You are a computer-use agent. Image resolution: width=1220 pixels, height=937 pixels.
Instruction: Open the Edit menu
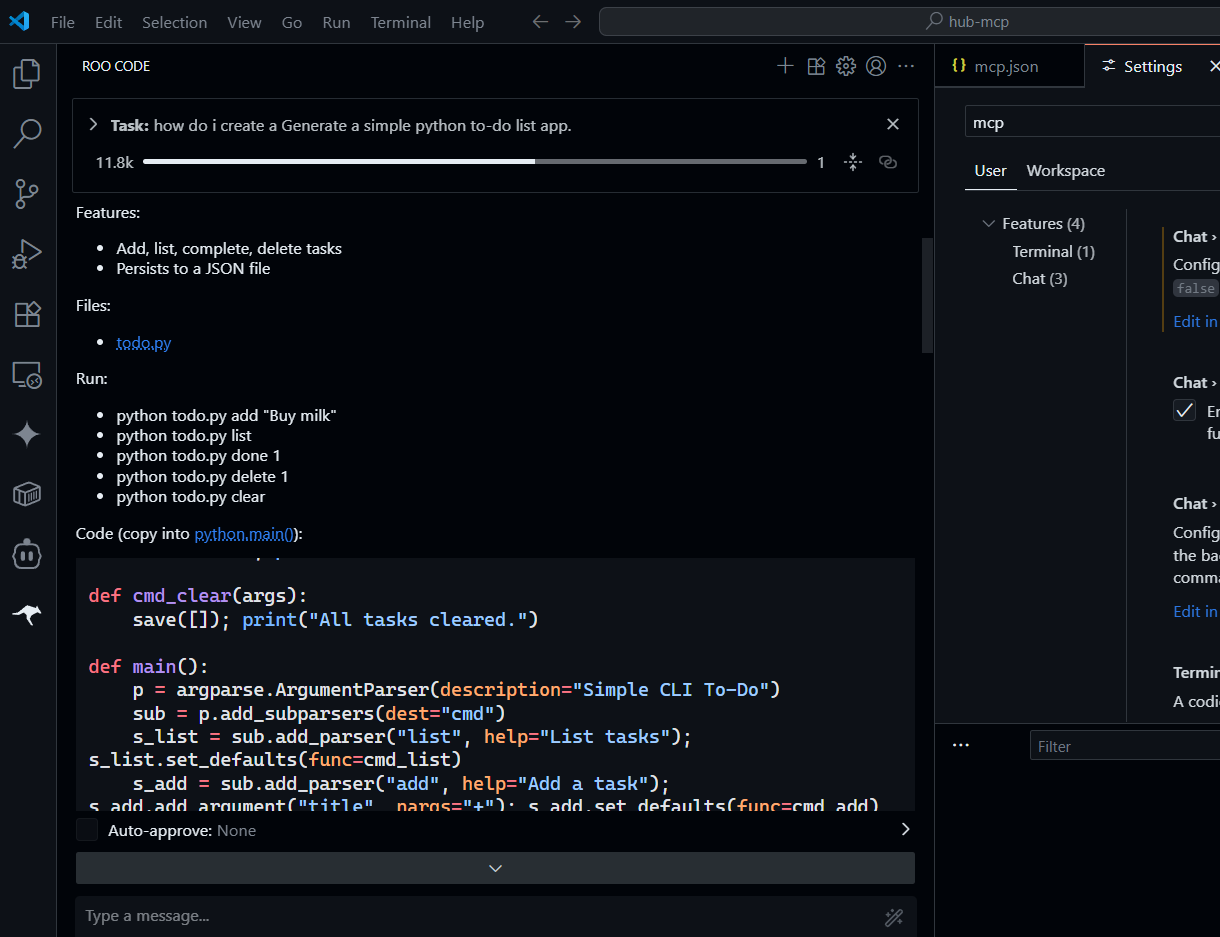(108, 22)
